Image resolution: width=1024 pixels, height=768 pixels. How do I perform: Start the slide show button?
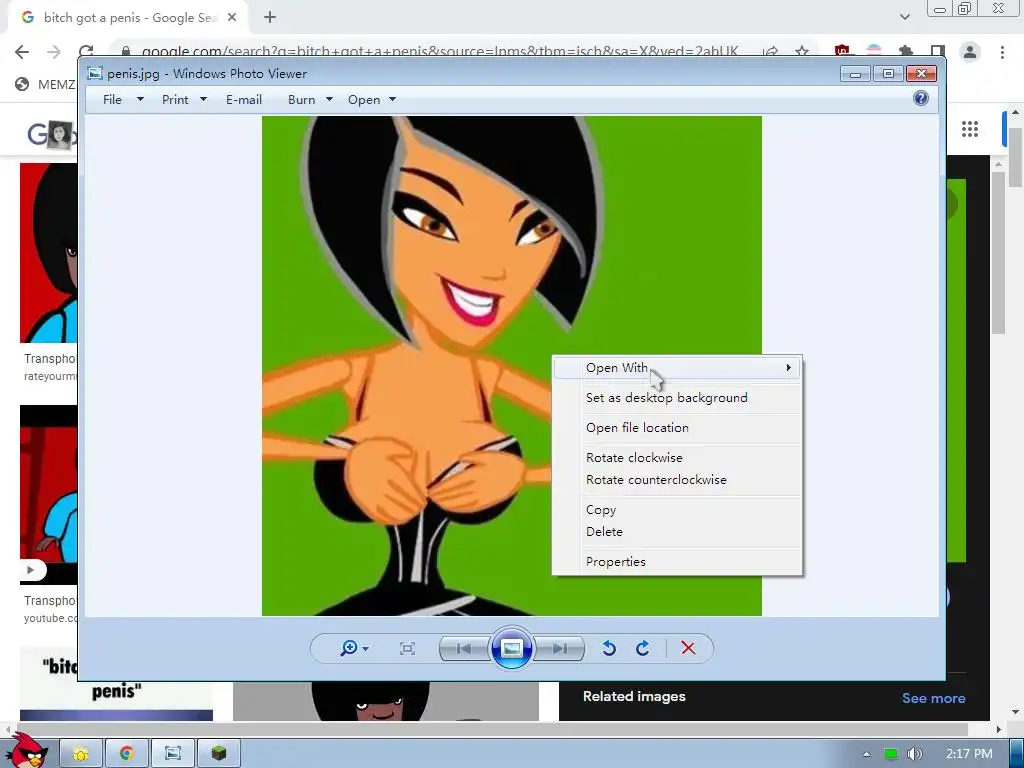pyautogui.click(x=511, y=648)
